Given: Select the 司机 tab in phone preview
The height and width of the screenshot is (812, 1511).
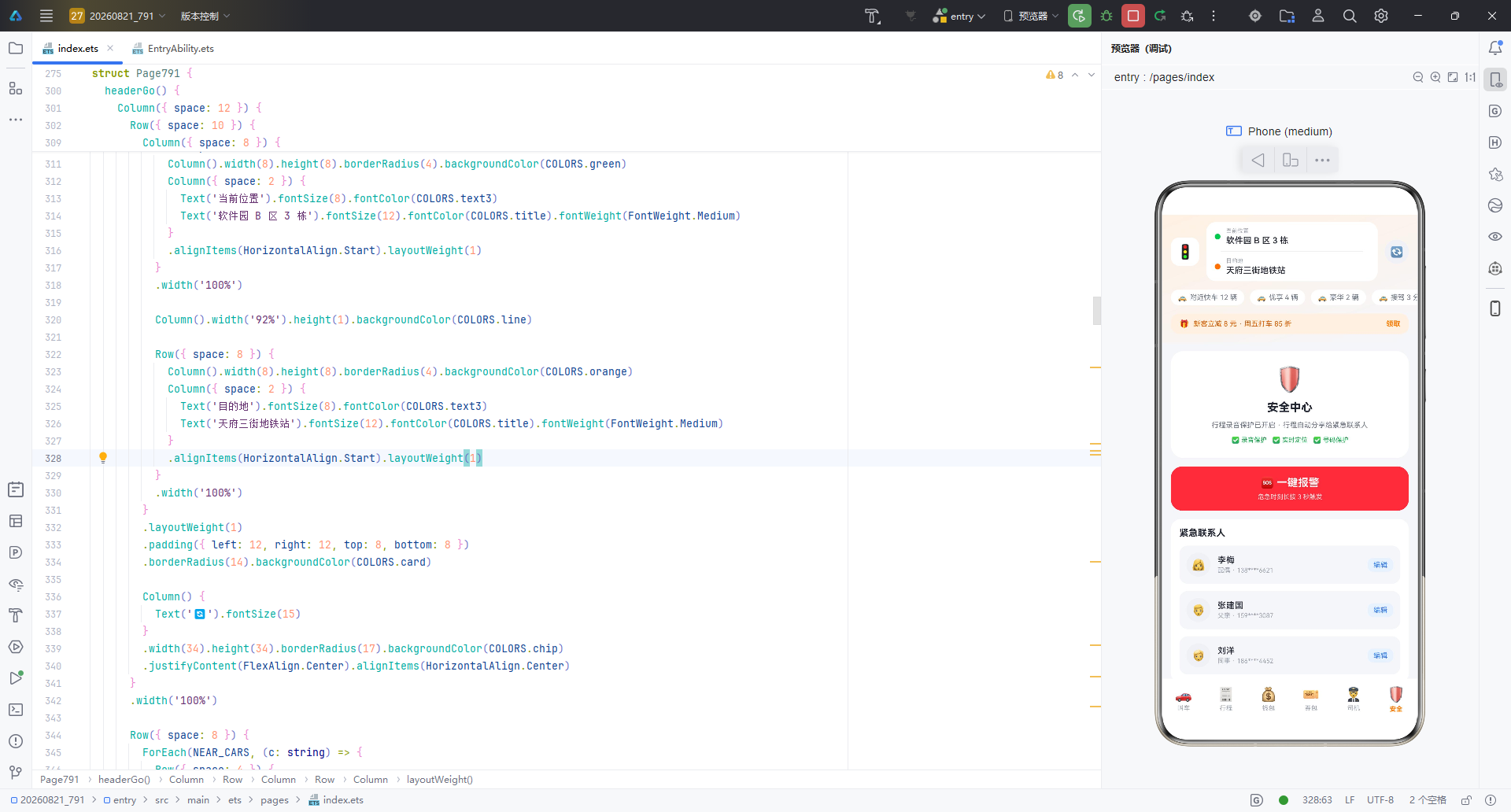Looking at the screenshot, I should click(1354, 698).
